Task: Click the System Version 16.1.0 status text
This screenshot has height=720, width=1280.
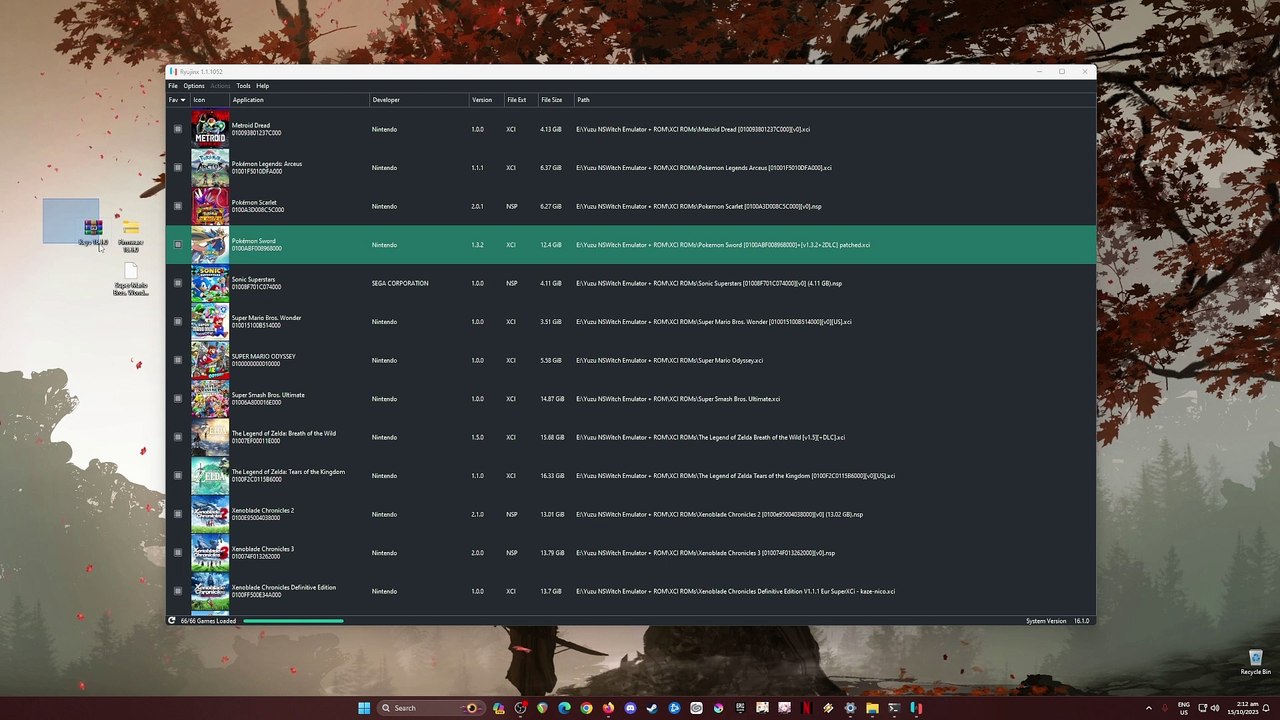Action: (x=1057, y=621)
